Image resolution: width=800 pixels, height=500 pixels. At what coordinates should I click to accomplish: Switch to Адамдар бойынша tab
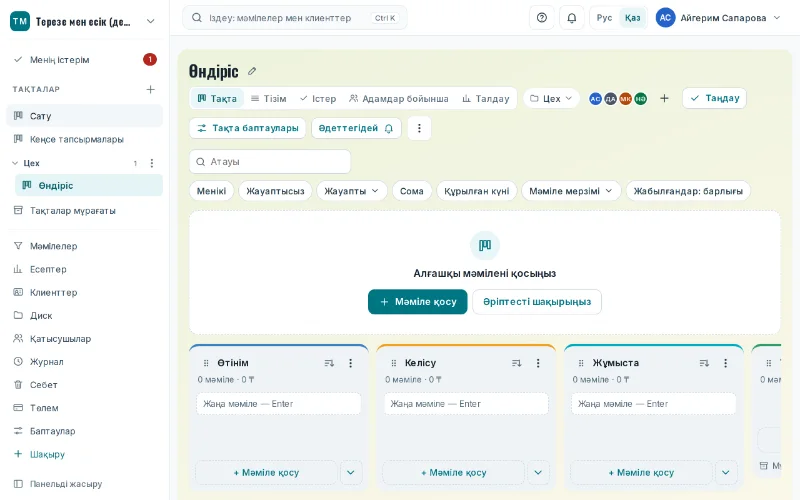(x=398, y=98)
